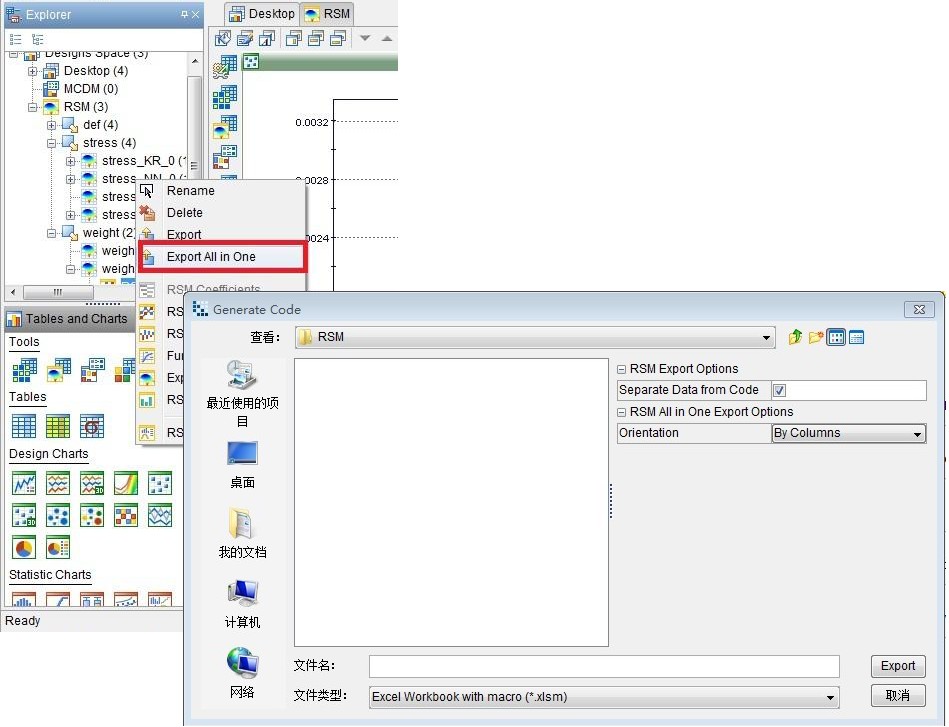The image size is (949, 727).
Task: Select the Tables and Charts panel header
Action: (x=70, y=318)
